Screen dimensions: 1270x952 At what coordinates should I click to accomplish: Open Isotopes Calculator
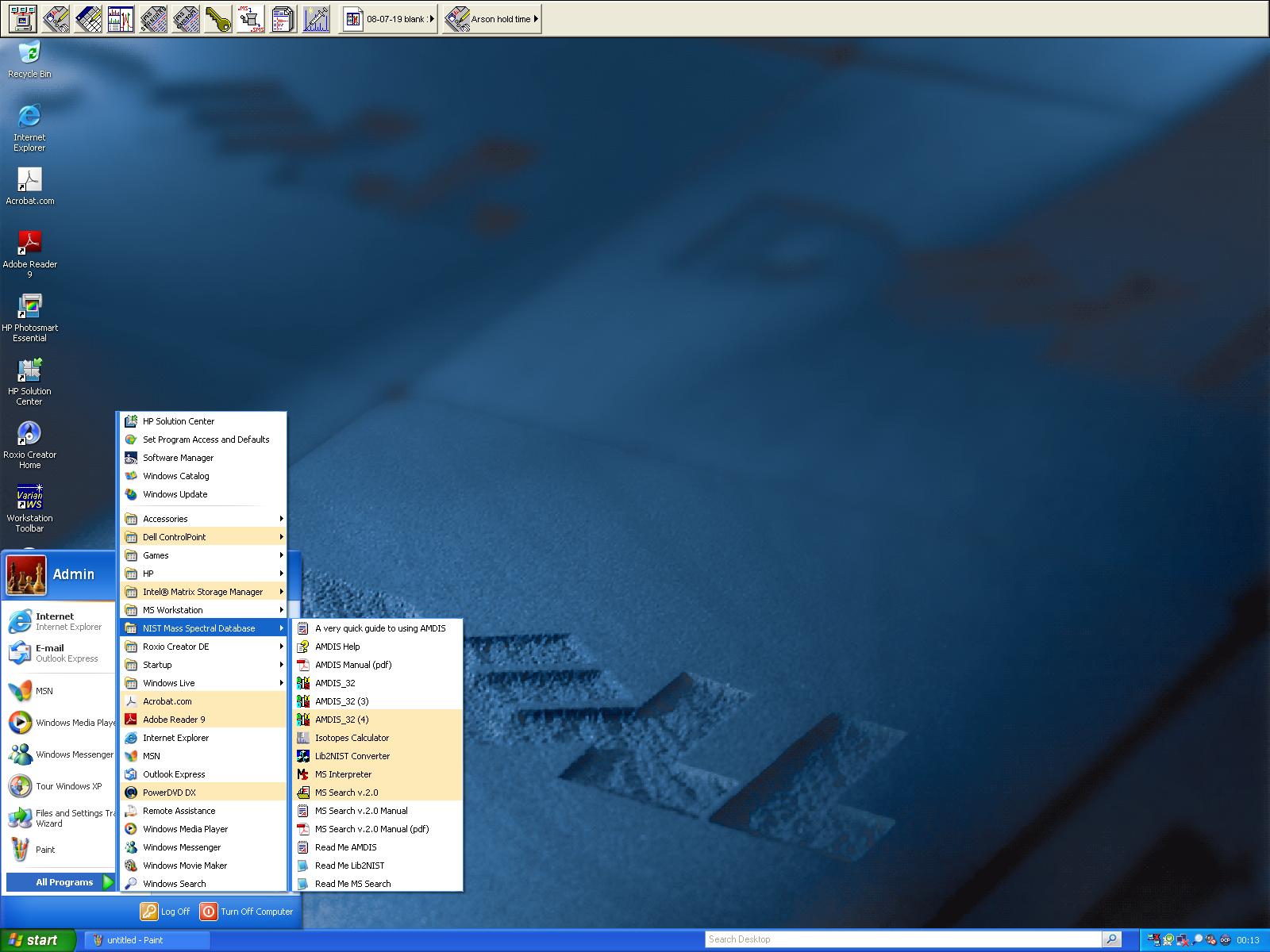(378, 738)
